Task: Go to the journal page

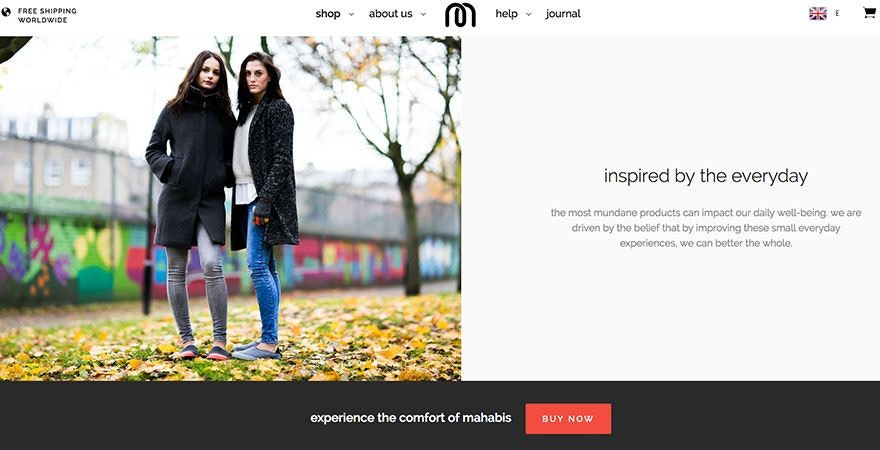Action: pos(563,13)
